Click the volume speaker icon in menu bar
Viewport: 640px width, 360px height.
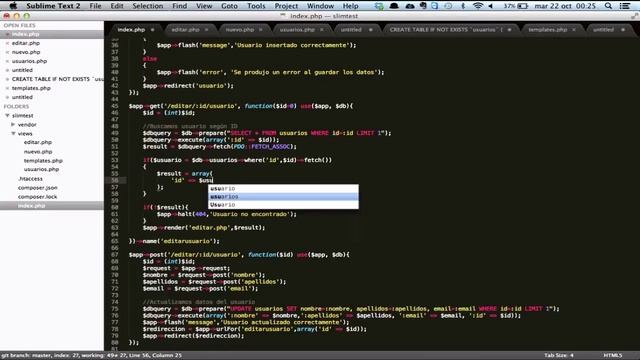(x=491, y=6)
